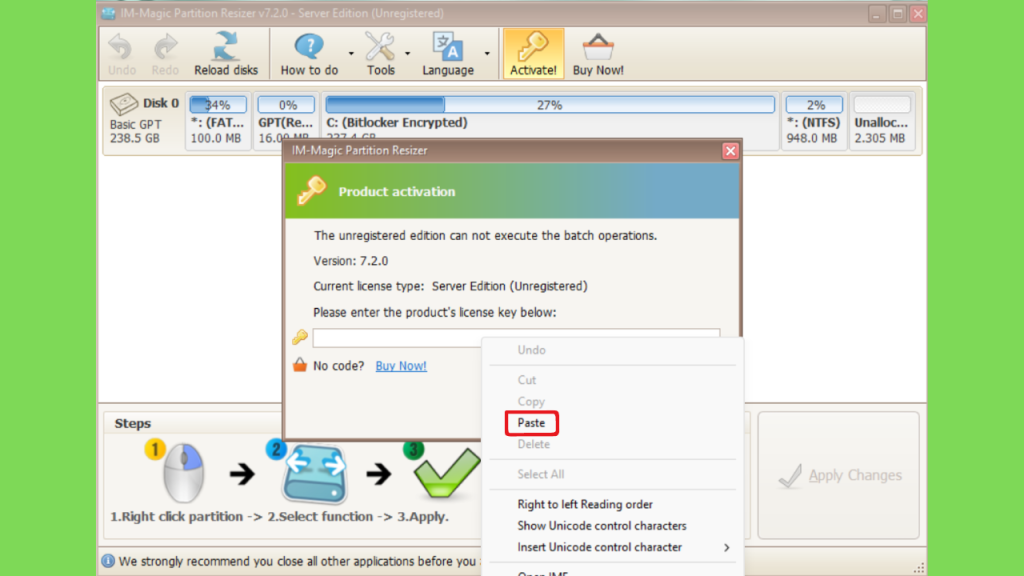Select the 100.0 MB FAT partition block
1024x576 pixels.
point(218,121)
